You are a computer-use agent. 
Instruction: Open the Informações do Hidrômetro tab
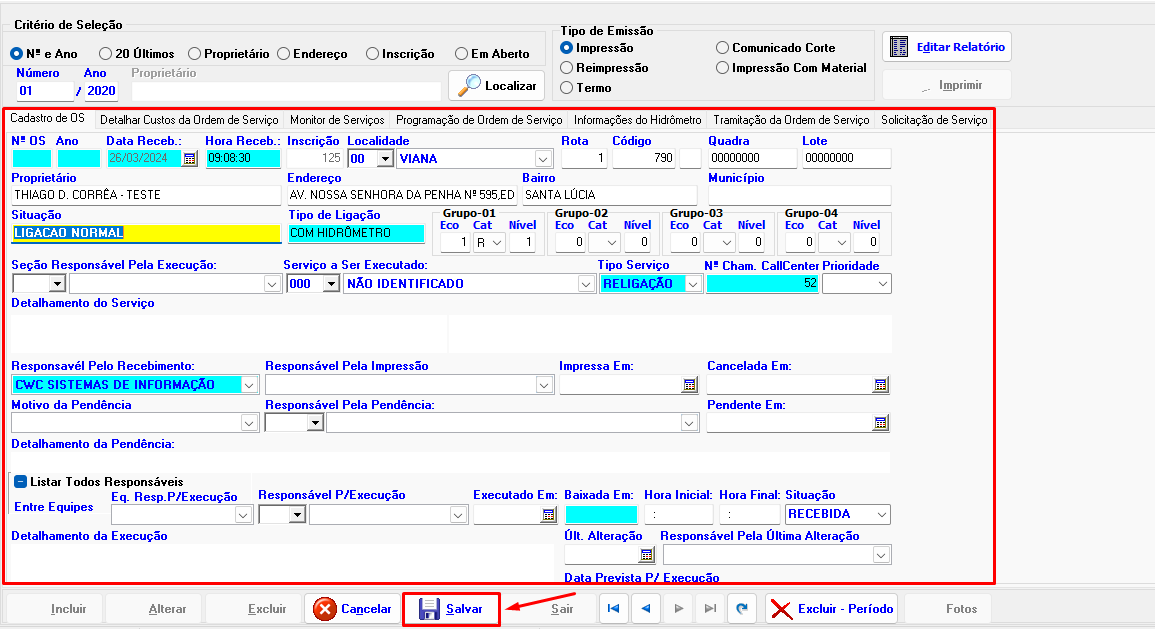pyautogui.click(x=637, y=120)
